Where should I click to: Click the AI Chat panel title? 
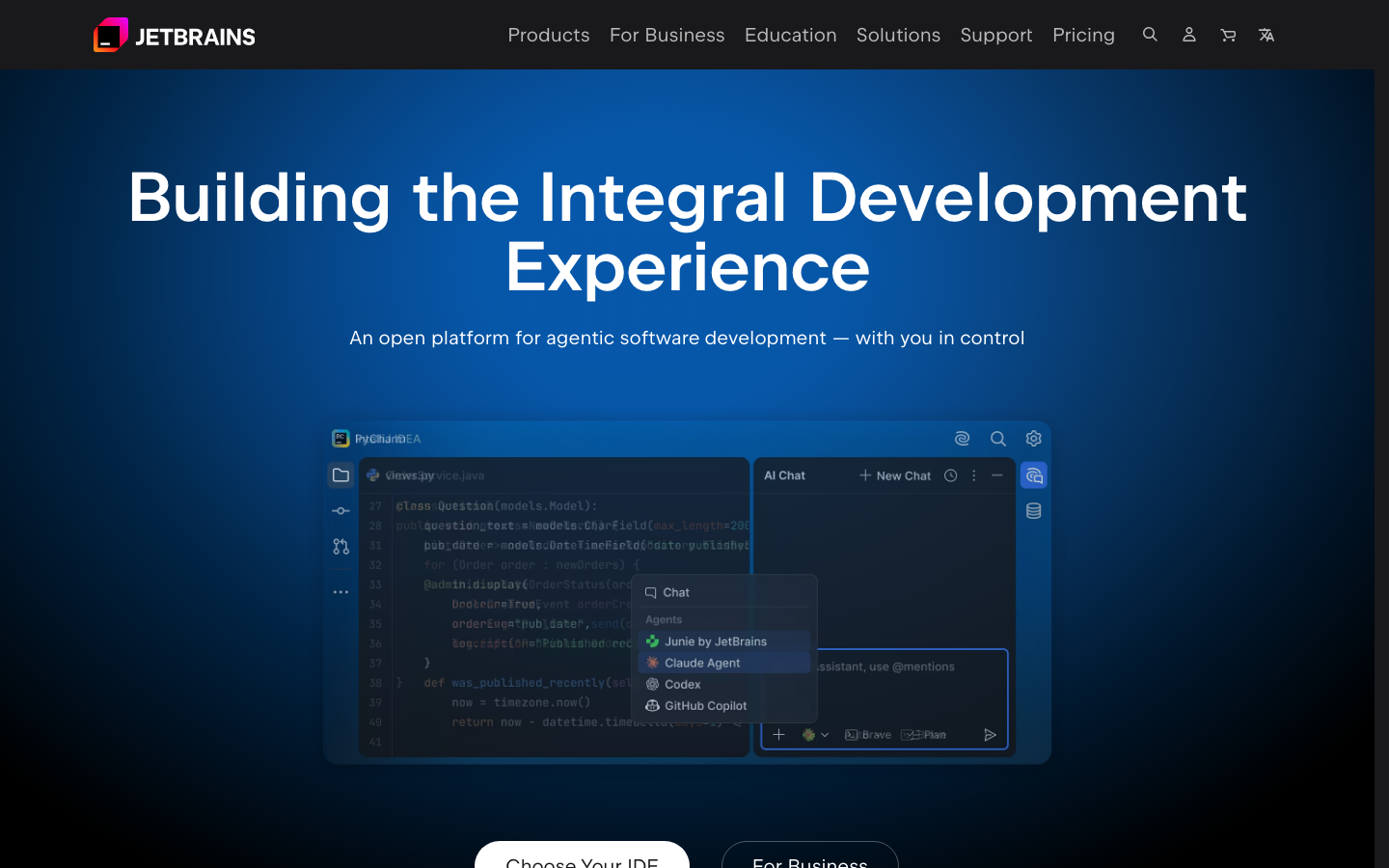tap(784, 475)
